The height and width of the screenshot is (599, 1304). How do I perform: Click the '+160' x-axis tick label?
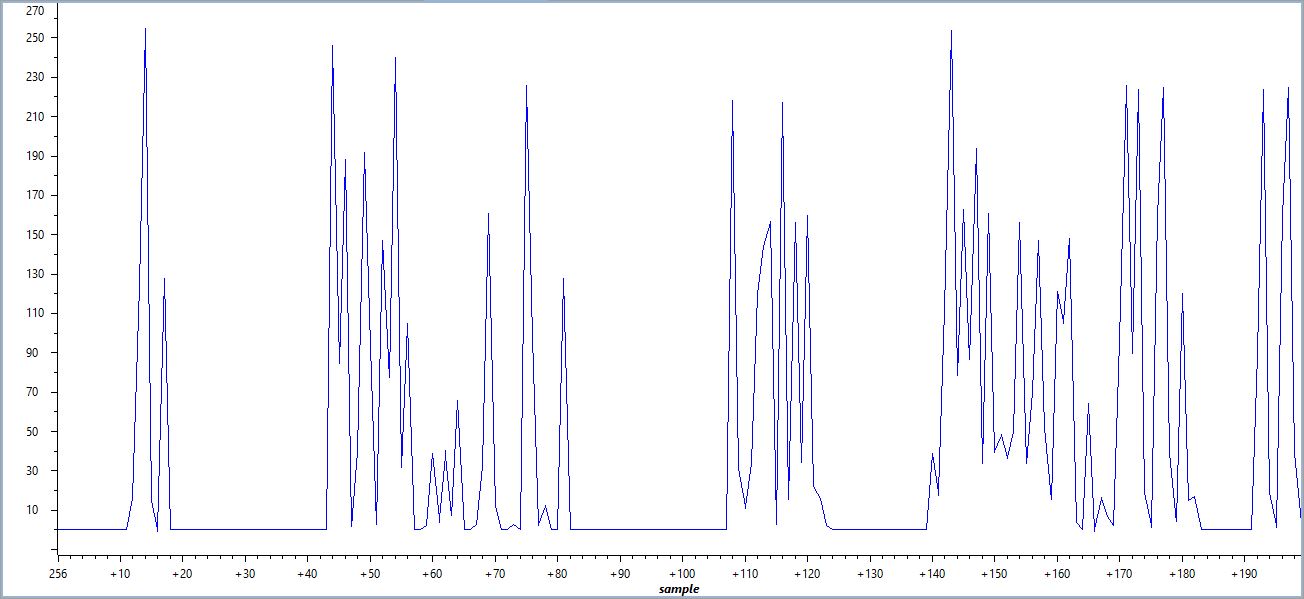[x=1057, y=575]
